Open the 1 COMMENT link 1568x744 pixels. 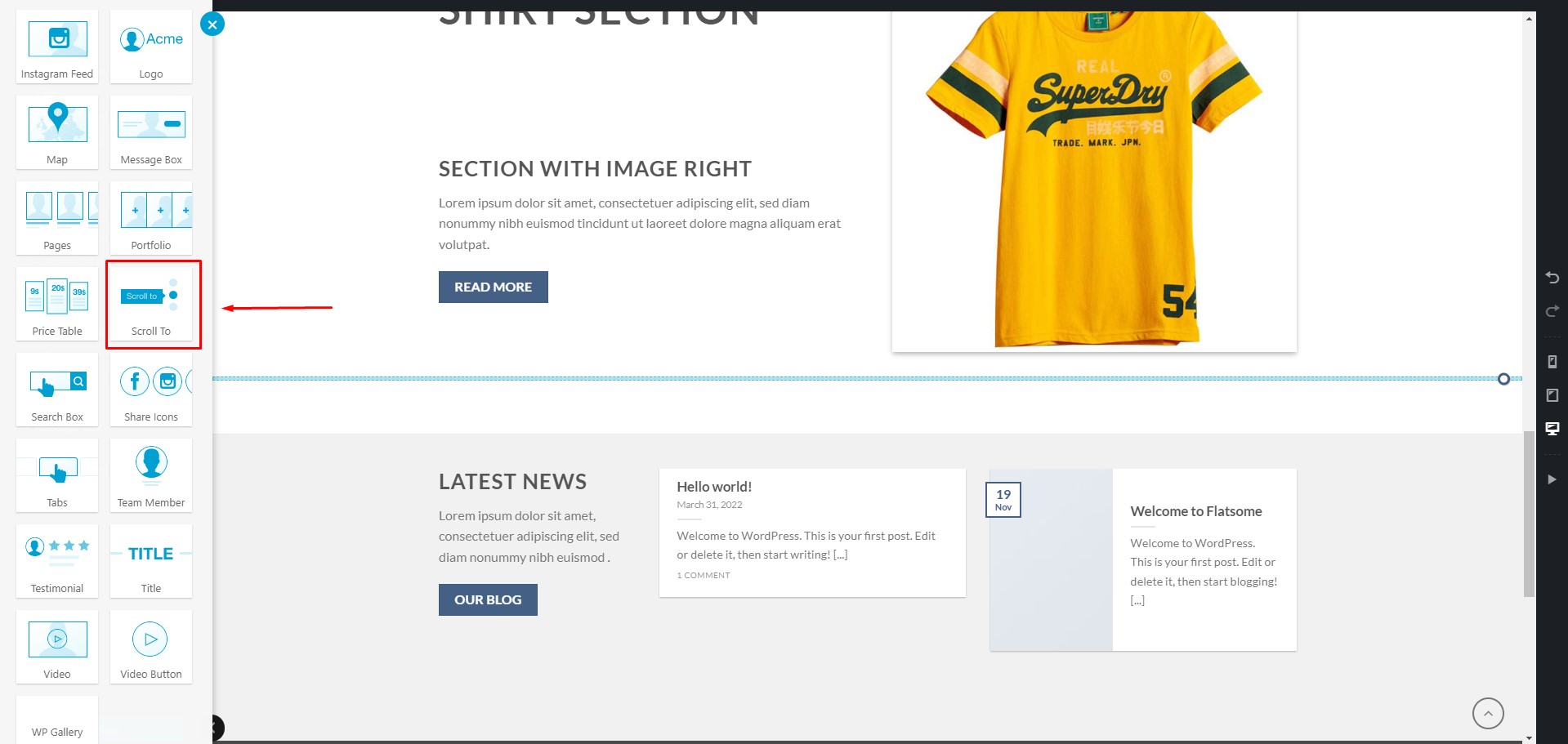(x=704, y=575)
